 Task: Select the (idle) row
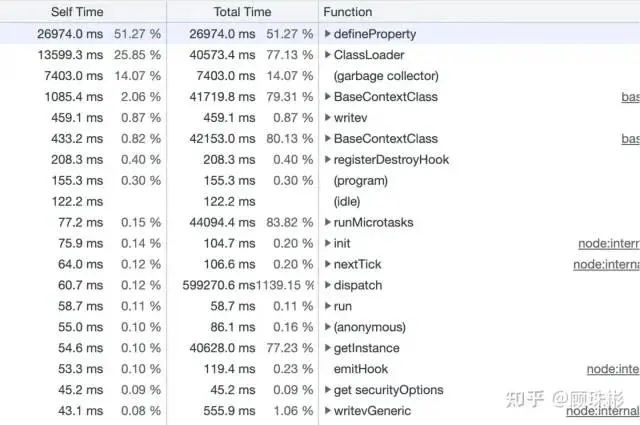(346, 202)
